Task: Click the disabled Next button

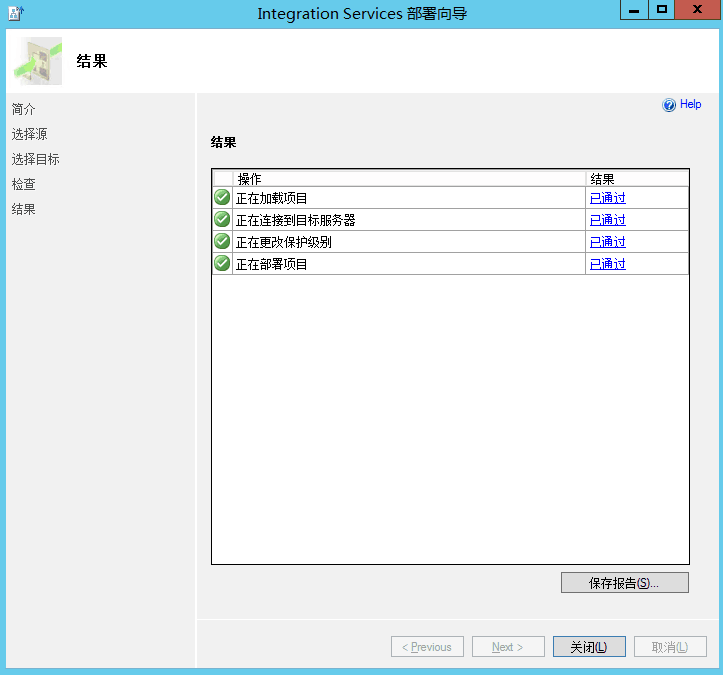Action: pyautogui.click(x=508, y=647)
